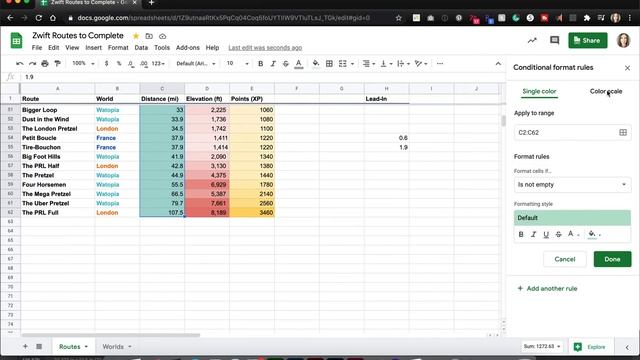The width and height of the screenshot is (640, 360).
Task: Open the font size 10 dropdown
Action: click(x=238, y=64)
